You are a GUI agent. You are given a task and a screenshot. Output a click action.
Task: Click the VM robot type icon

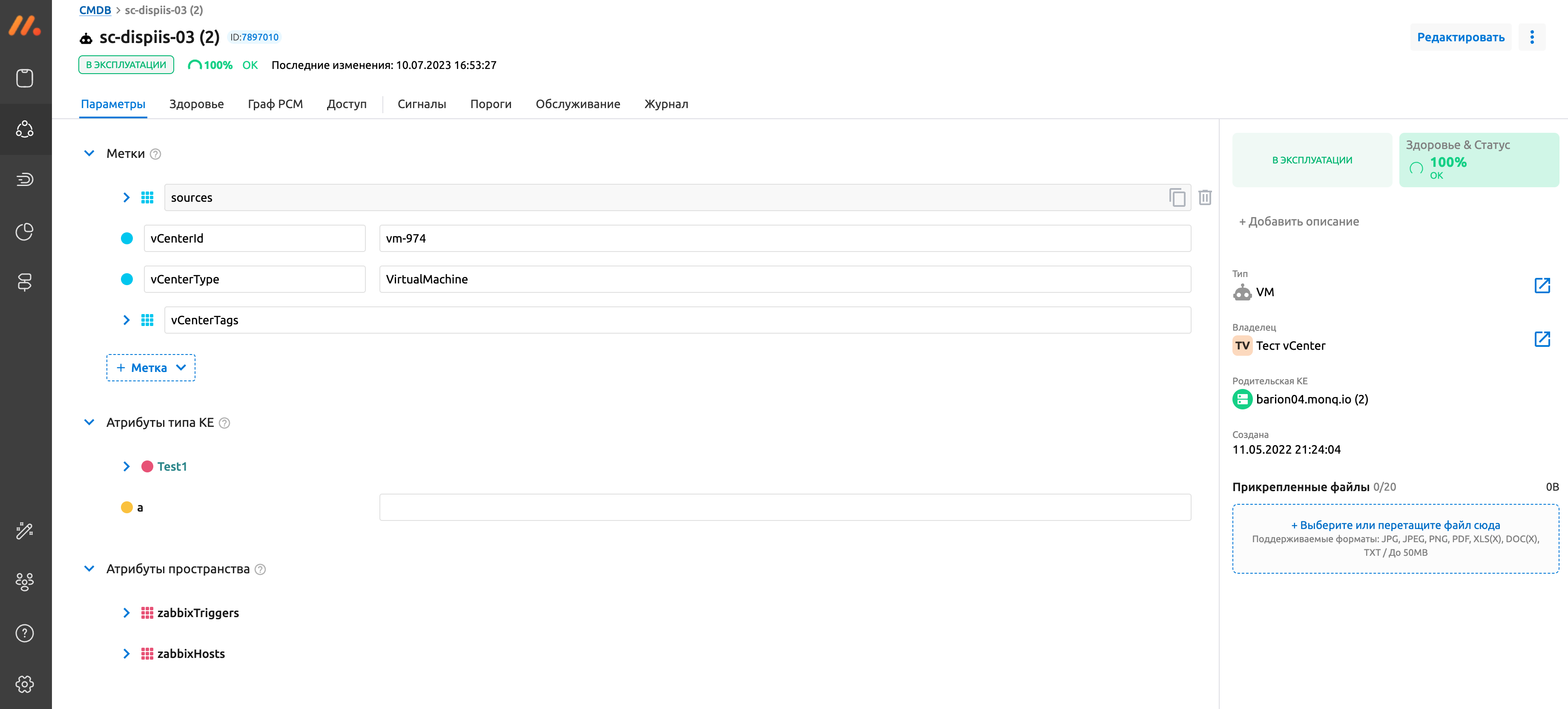pyautogui.click(x=1242, y=292)
